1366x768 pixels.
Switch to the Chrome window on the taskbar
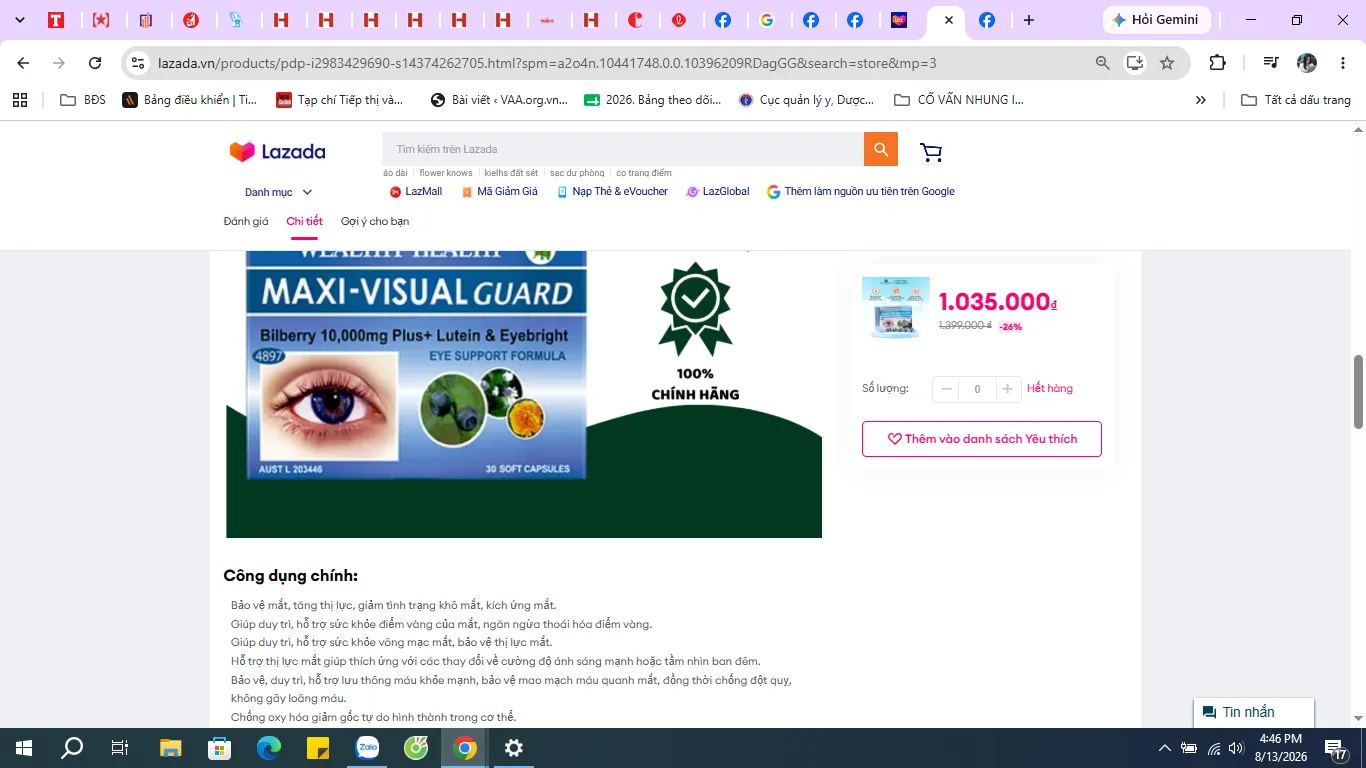click(x=465, y=748)
